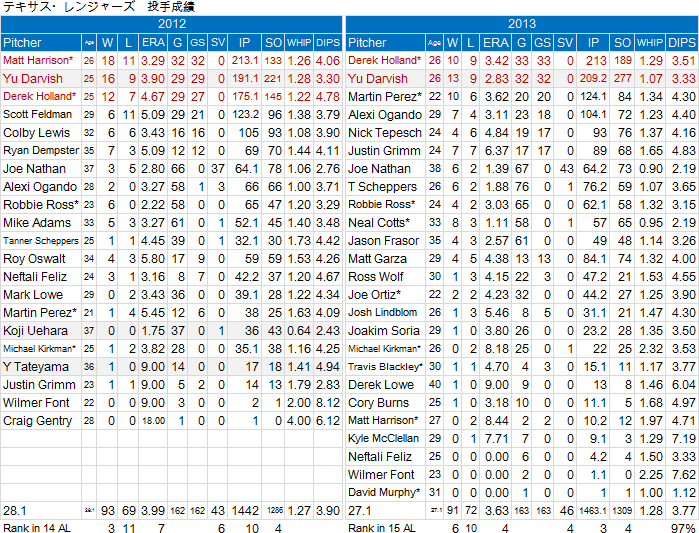Screen dimensions: 699x533
Task: Select Derek Holland* in the 2013 table
Action: (384, 60)
